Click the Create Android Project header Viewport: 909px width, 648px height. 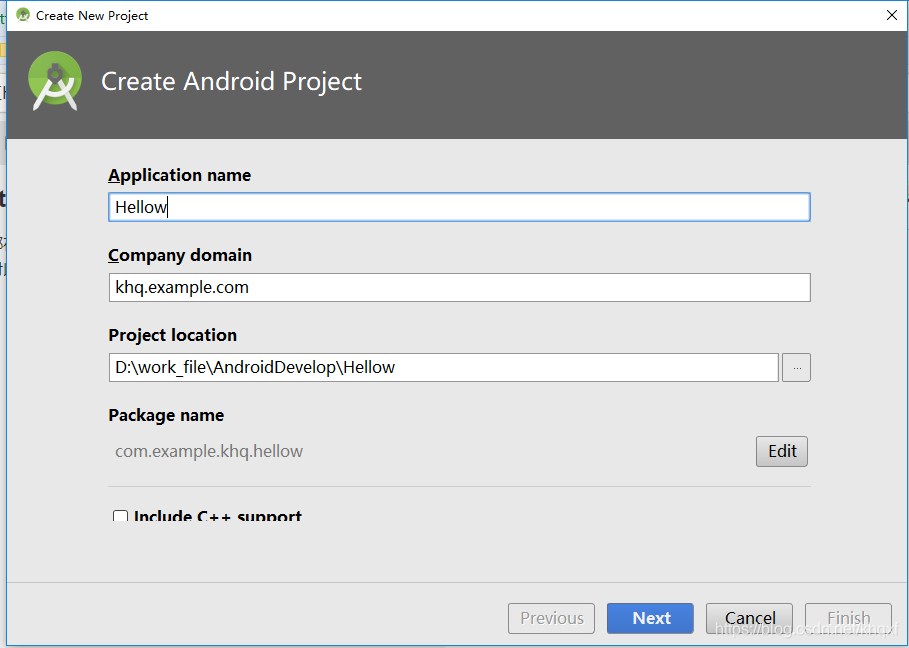coord(231,81)
